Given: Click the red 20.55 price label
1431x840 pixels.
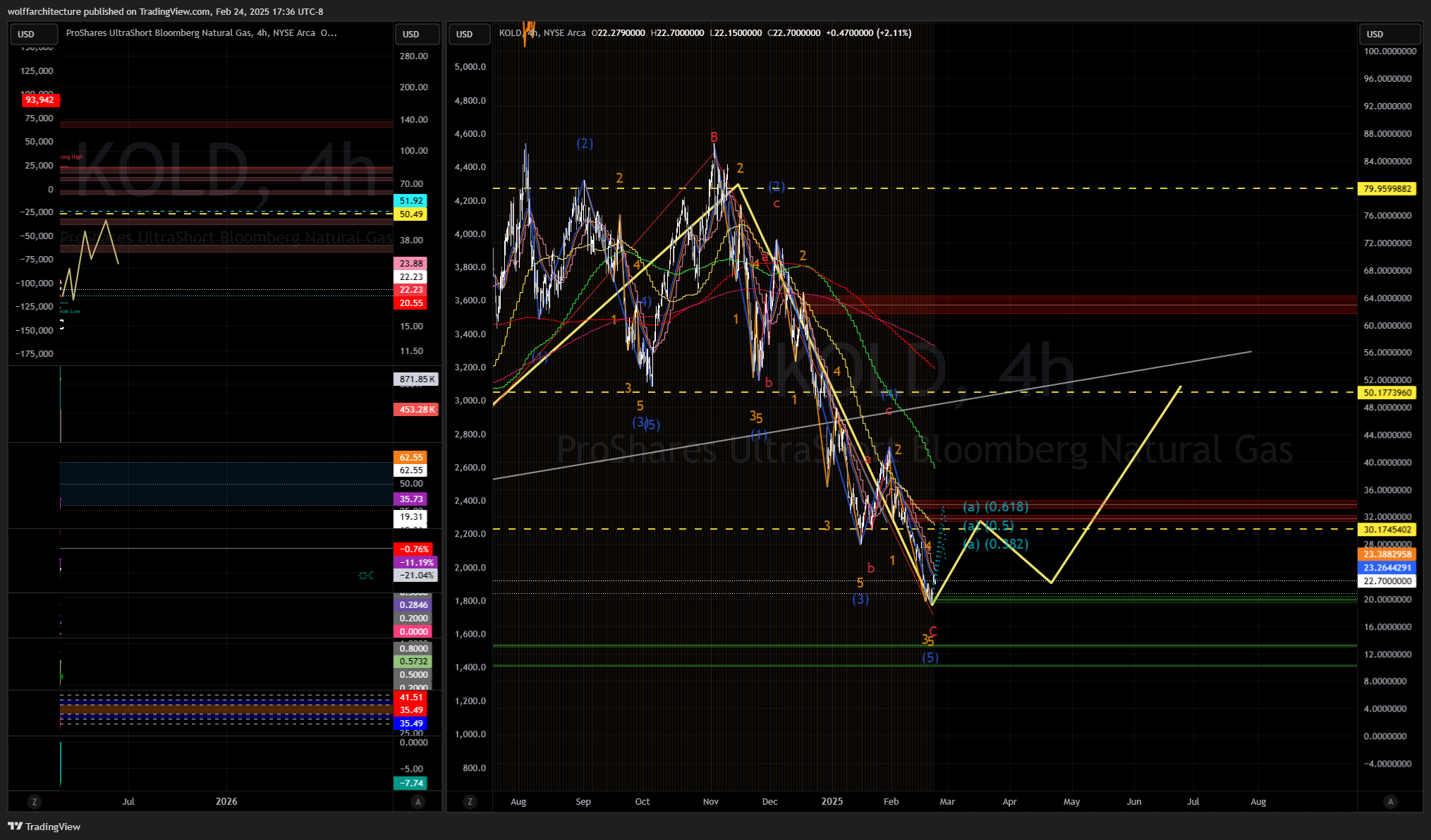Looking at the screenshot, I should 411,303.
